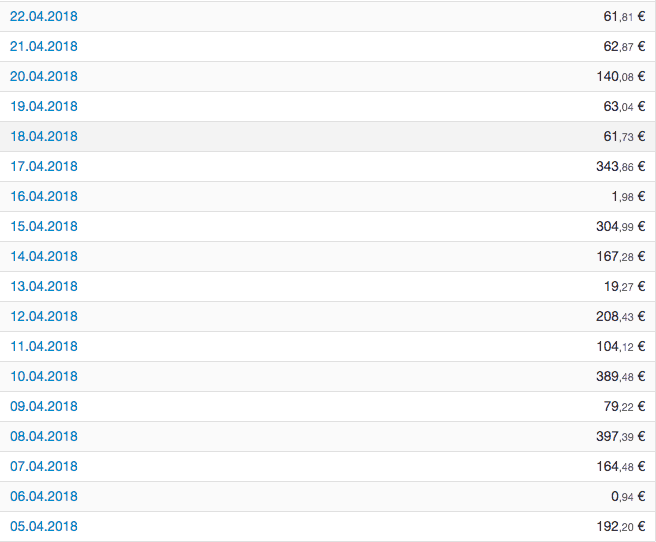Select the 06.04.2018 date link
Viewport: 656px width, 542px height.
(44, 496)
